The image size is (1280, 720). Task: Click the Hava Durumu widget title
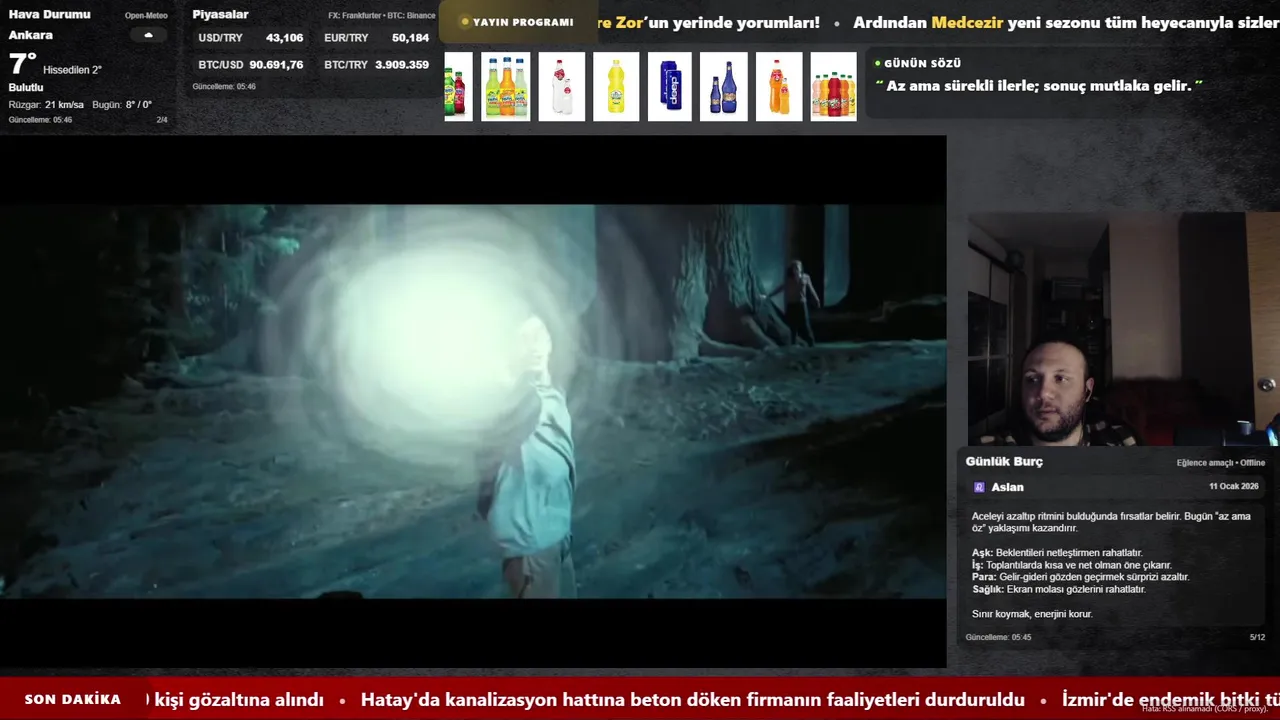(49, 14)
